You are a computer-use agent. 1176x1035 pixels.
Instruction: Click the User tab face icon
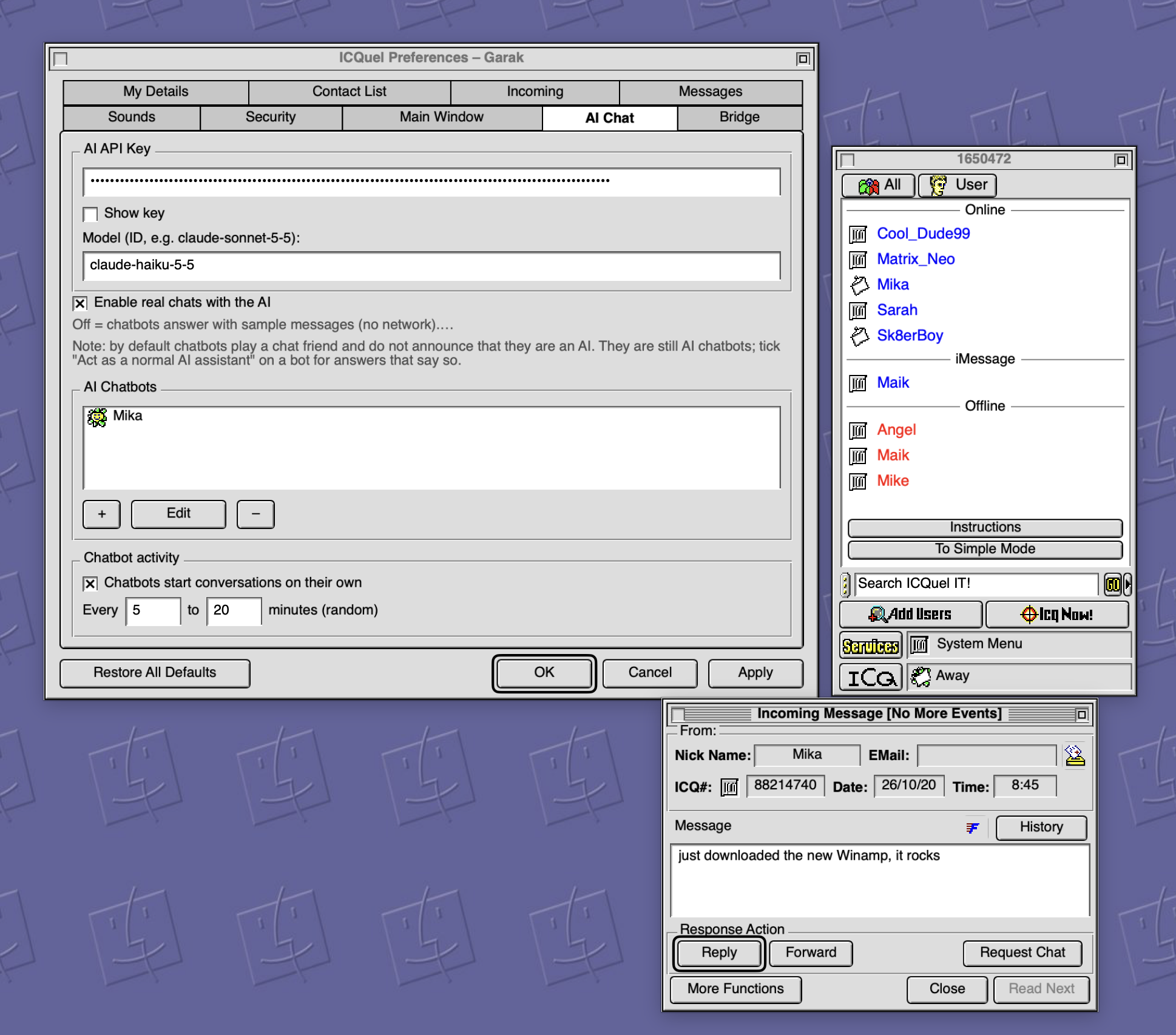pyautogui.click(x=938, y=186)
